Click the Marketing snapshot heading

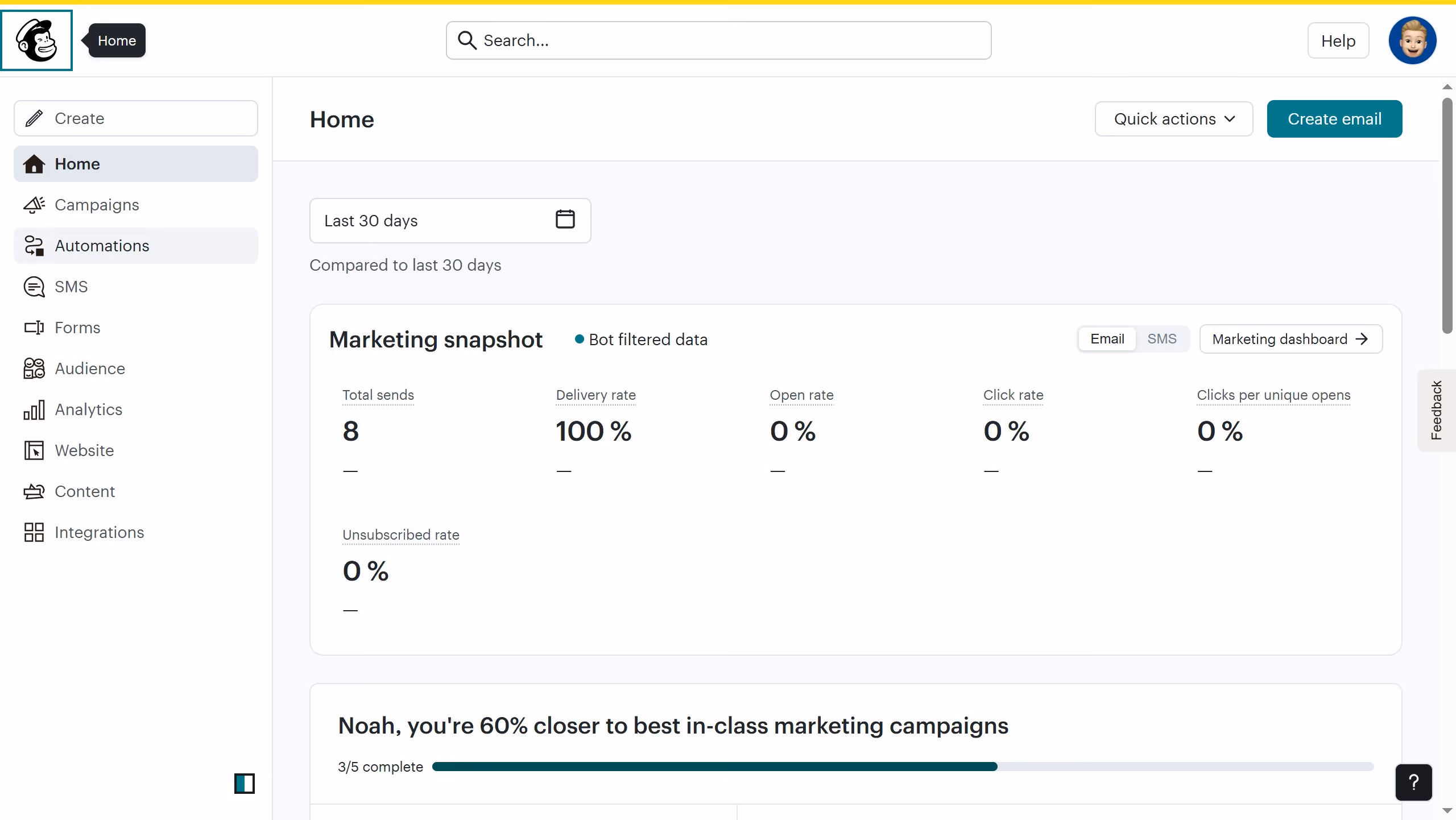point(436,339)
